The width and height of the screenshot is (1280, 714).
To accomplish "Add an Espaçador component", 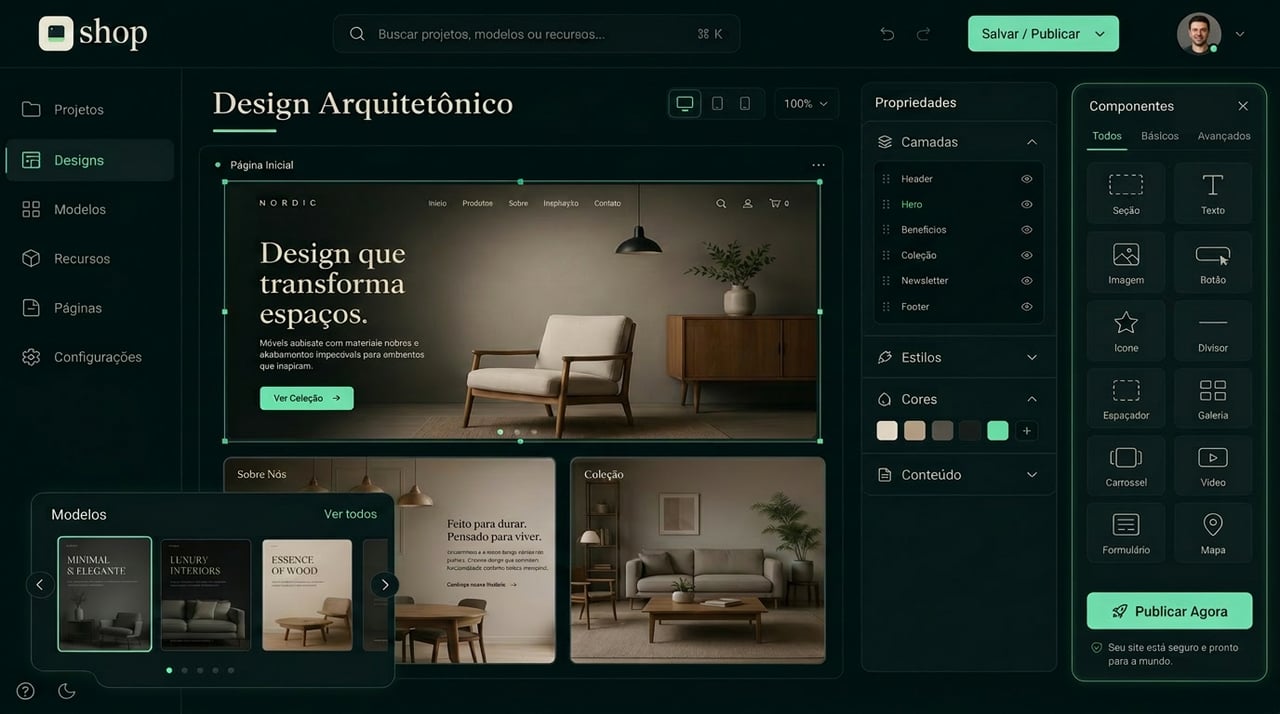I will (x=1126, y=398).
